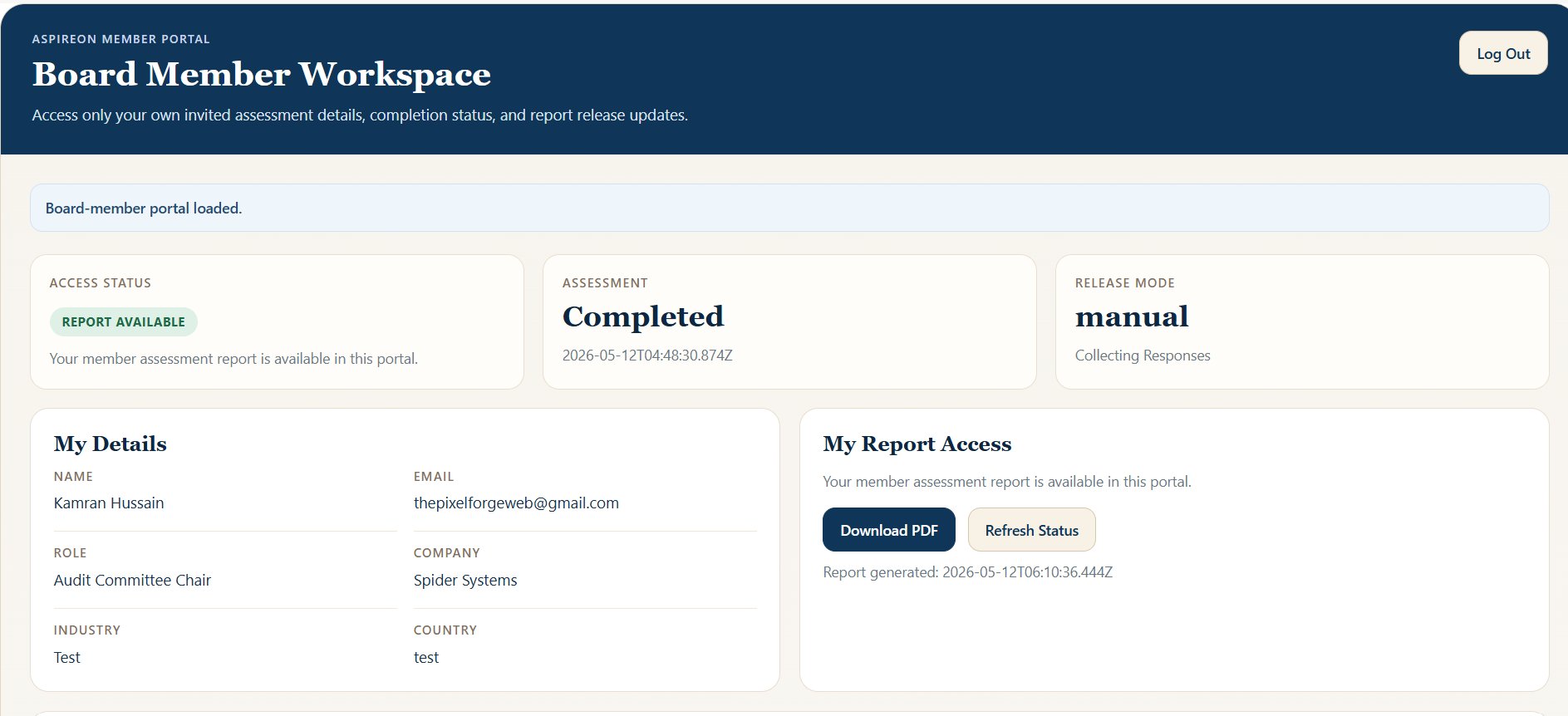The width and height of the screenshot is (1568, 716).
Task: Download the report PDF
Action: (889, 530)
